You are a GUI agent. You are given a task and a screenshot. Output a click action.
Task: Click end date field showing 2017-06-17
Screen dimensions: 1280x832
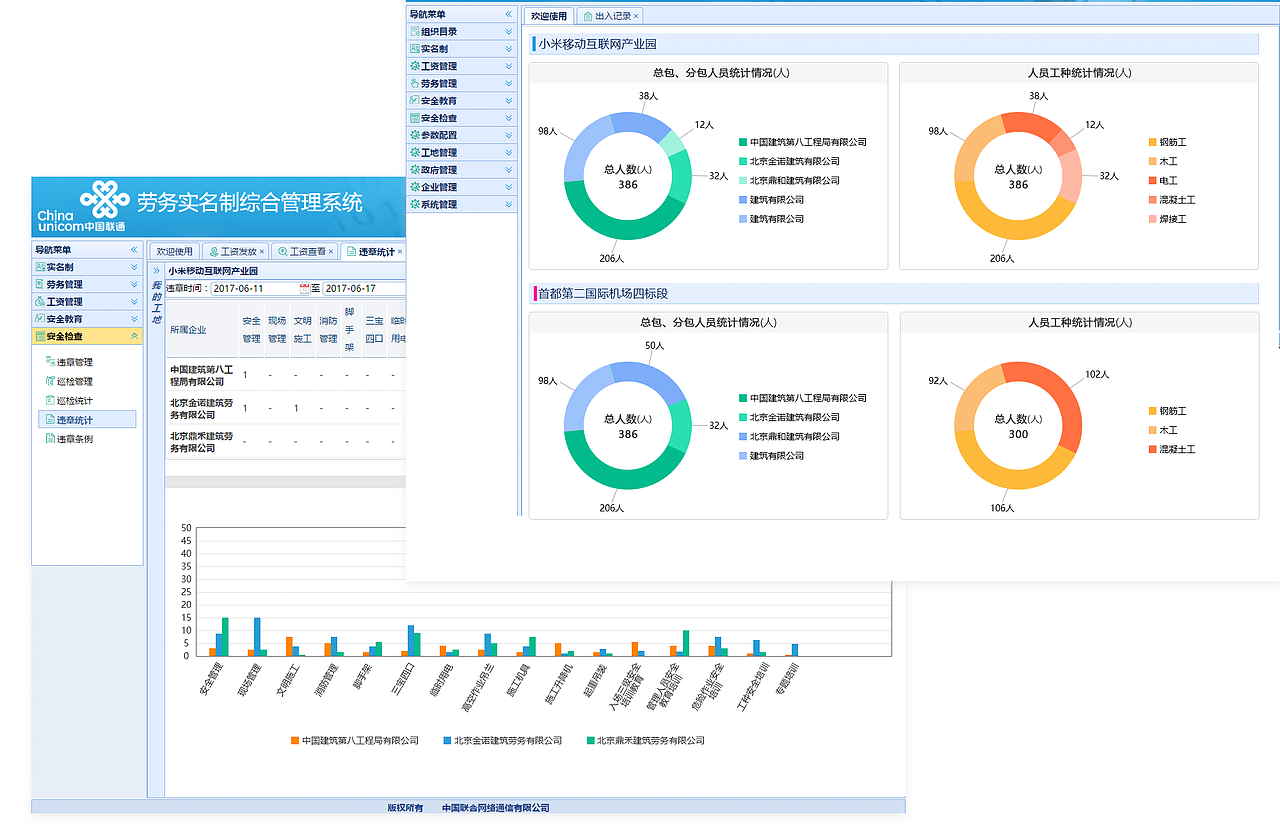(364, 288)
